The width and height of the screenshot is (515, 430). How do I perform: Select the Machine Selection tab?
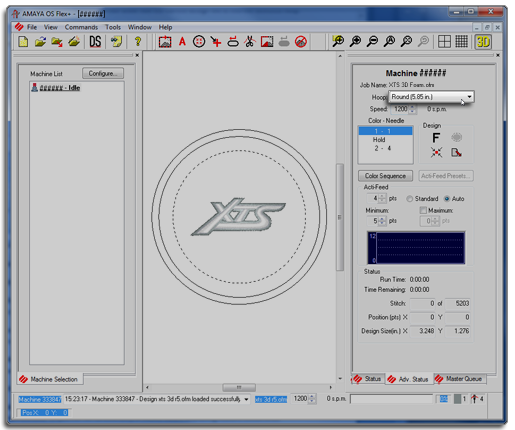click(49, 379)
